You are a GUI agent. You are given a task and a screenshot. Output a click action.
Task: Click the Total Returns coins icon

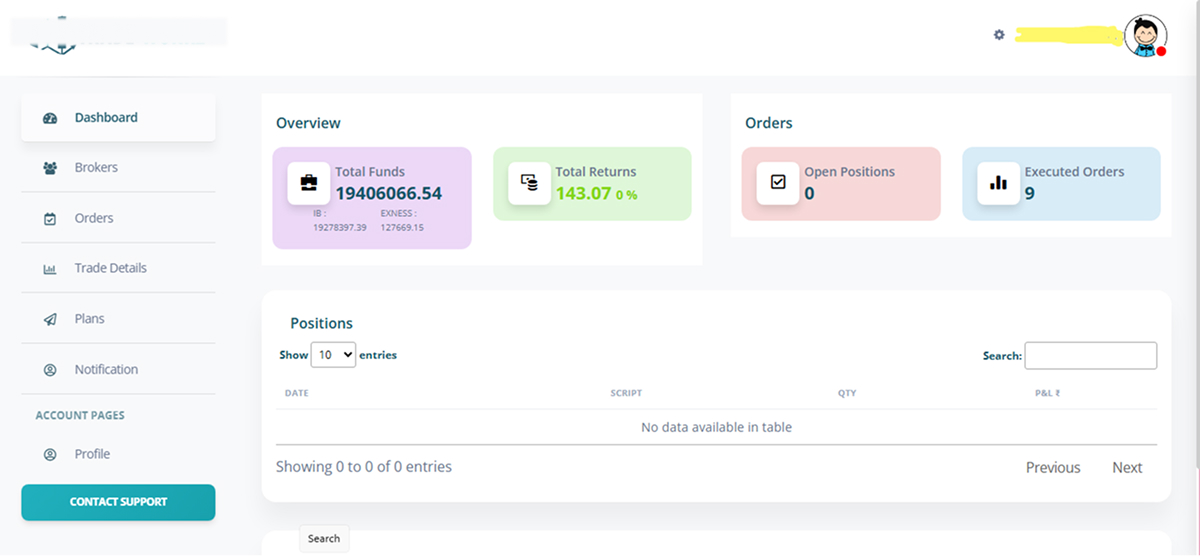(x=529, y=183)
